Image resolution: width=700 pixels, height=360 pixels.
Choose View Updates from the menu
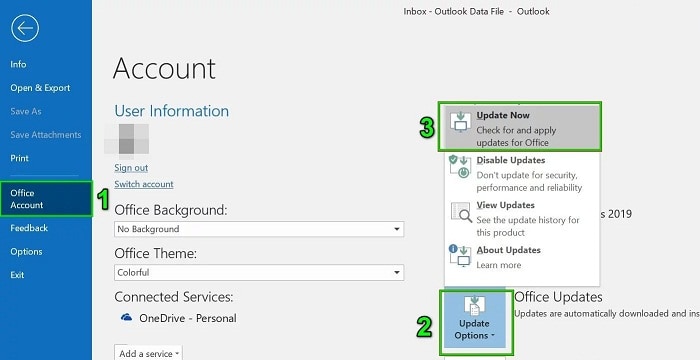522,218
